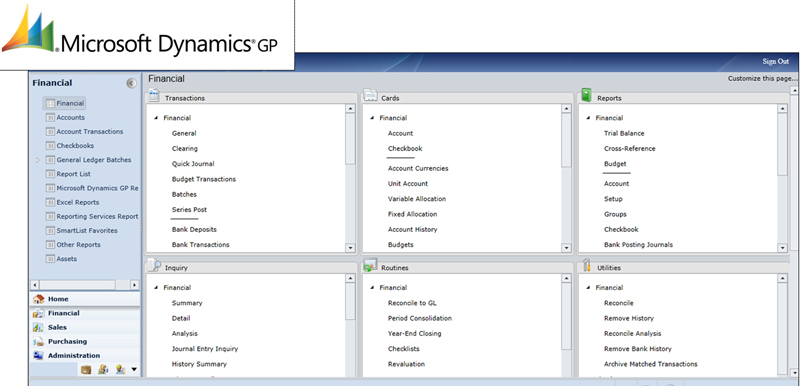Open Budget Transactions entry
This screenshot has width=800, height=386.
[x=204, y=179]
